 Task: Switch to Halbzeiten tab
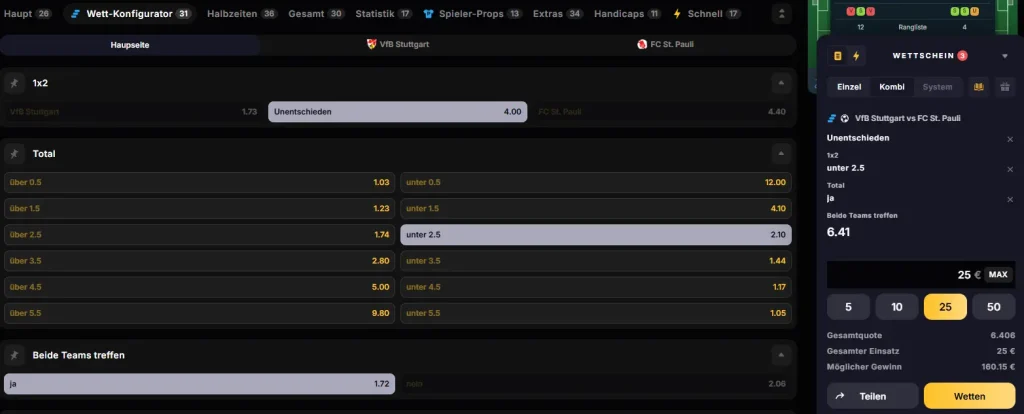coord(242,14)
